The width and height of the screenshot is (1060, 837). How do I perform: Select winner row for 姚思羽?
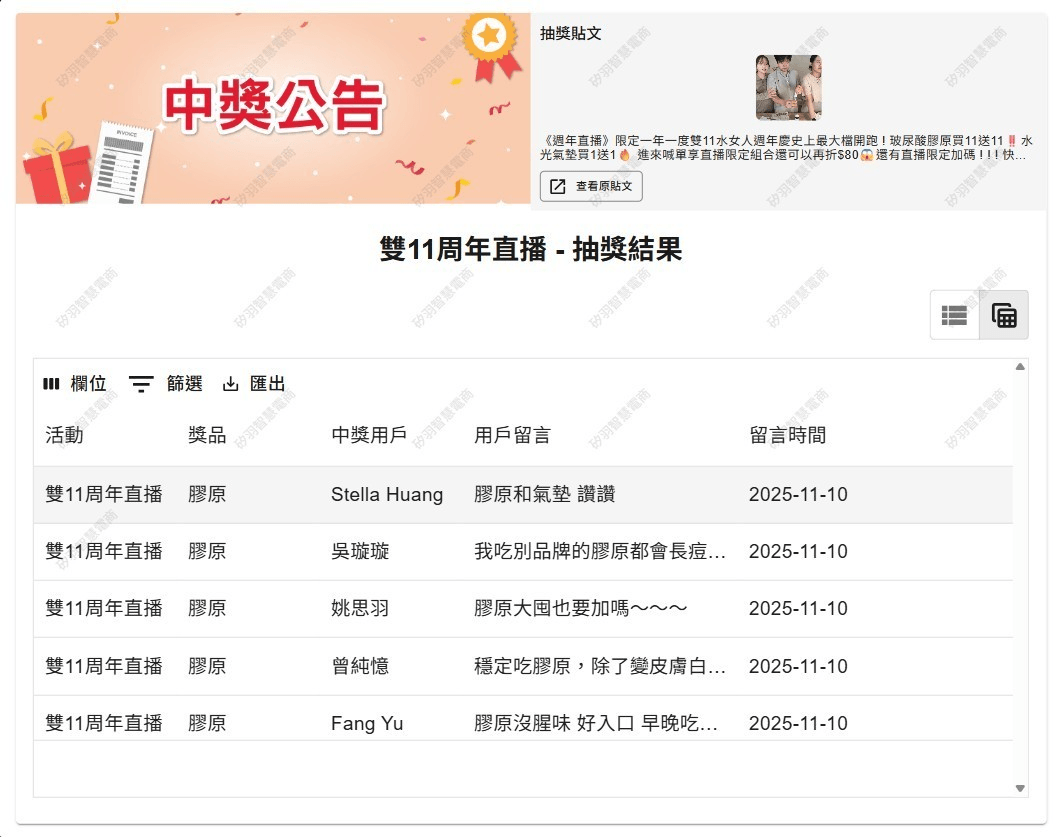click(361, 609)
